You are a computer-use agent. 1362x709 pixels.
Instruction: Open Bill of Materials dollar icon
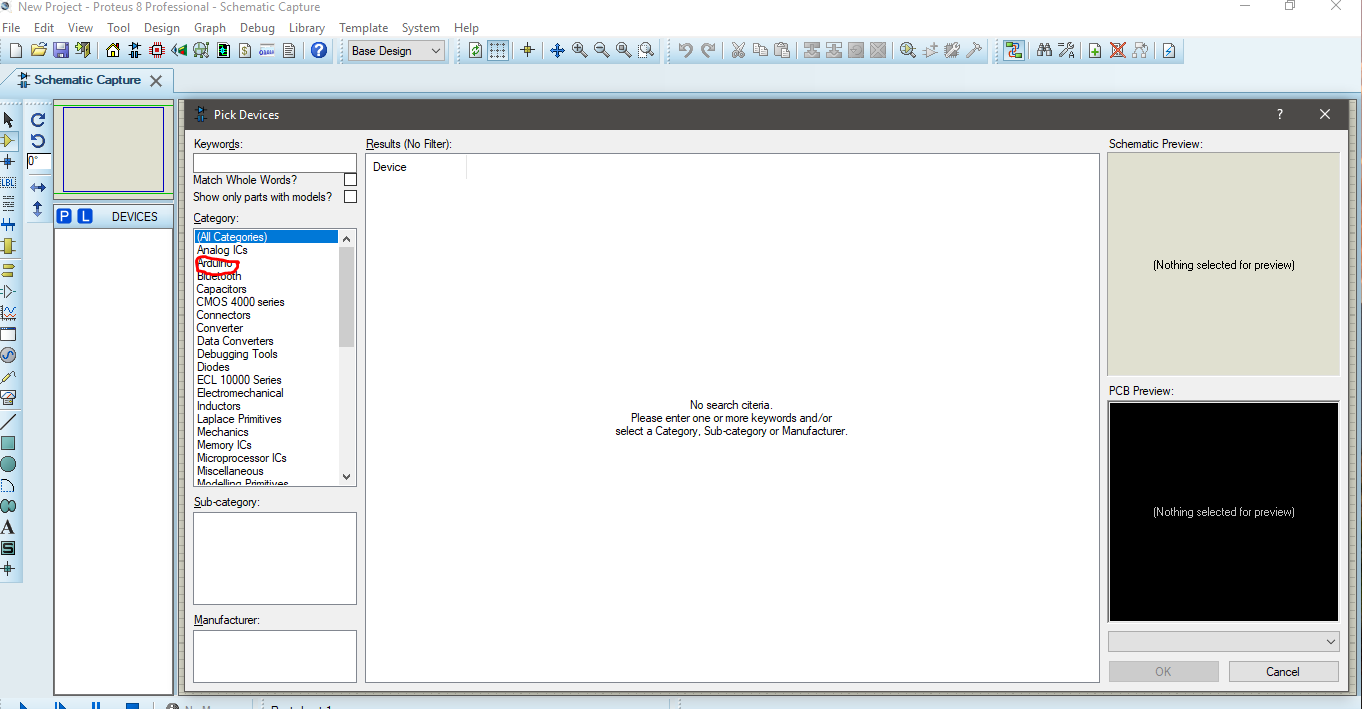(245, 50)
